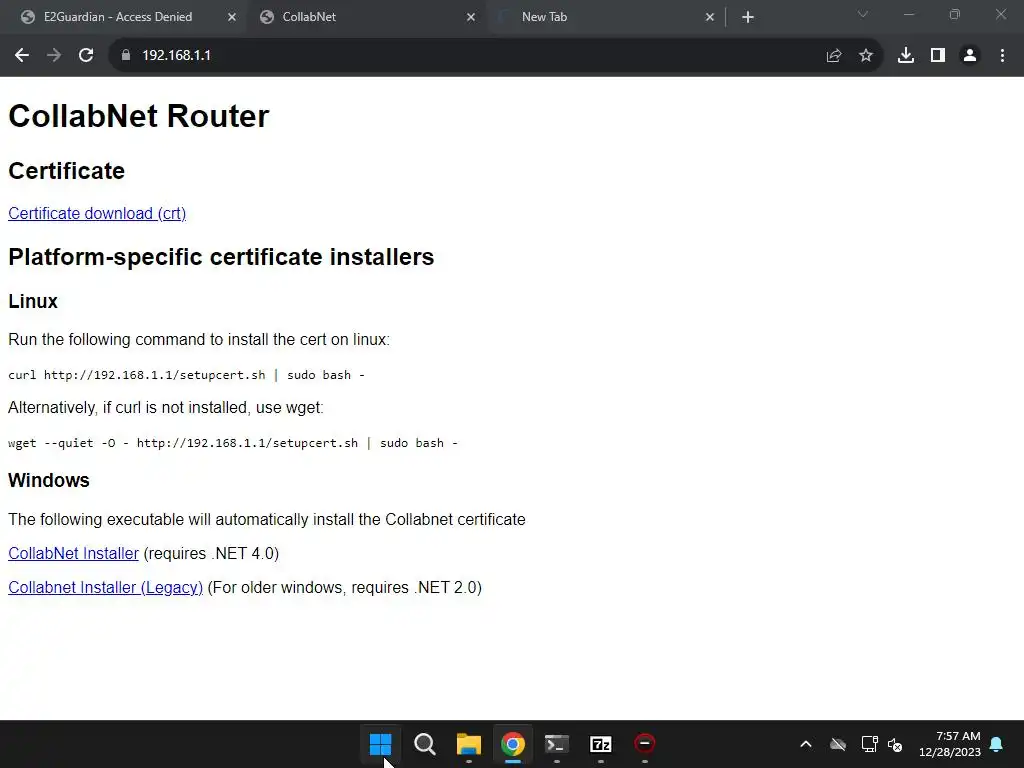View site info via lock icon
Screen dimensions: 1024x768
(126, 56)
